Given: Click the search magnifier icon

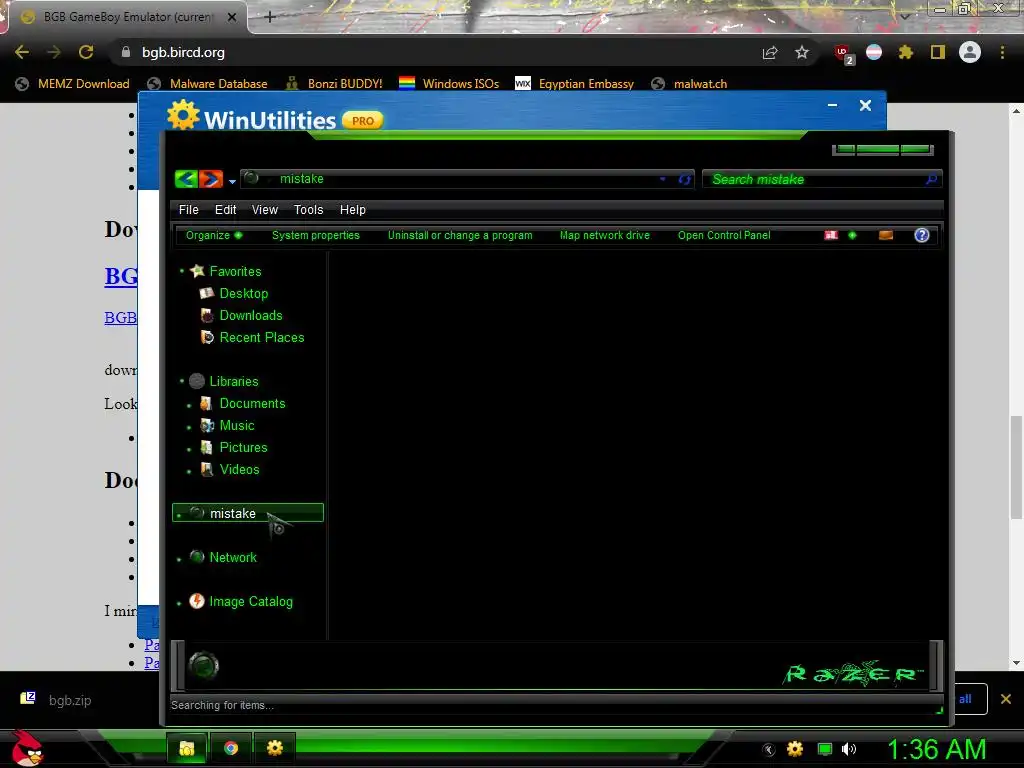Looking at the screenshot, I should click(x=931, y=179).
